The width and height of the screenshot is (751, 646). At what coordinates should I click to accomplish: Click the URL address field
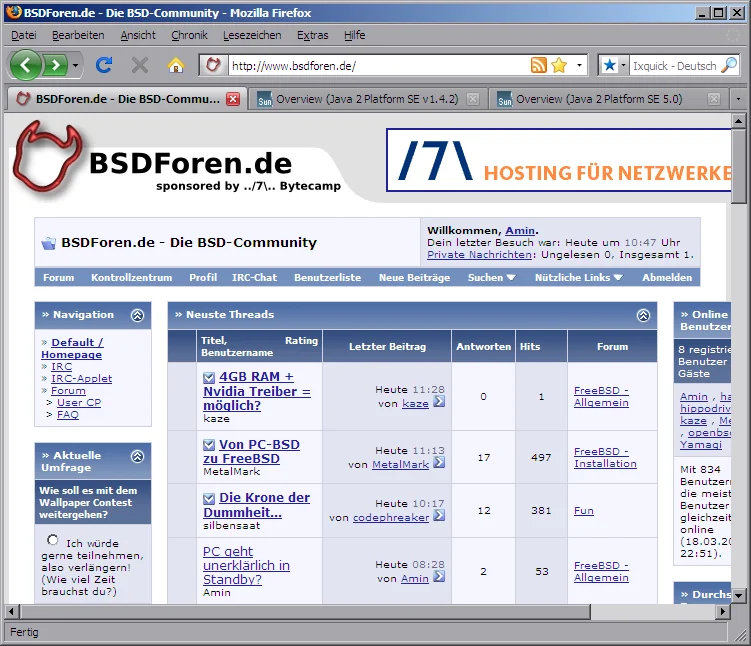click(378, 66)
